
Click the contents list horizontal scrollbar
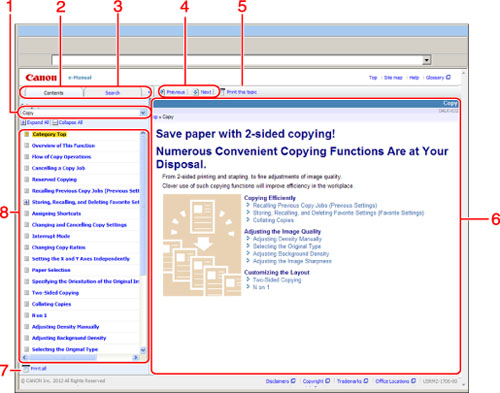pos(80,357)
